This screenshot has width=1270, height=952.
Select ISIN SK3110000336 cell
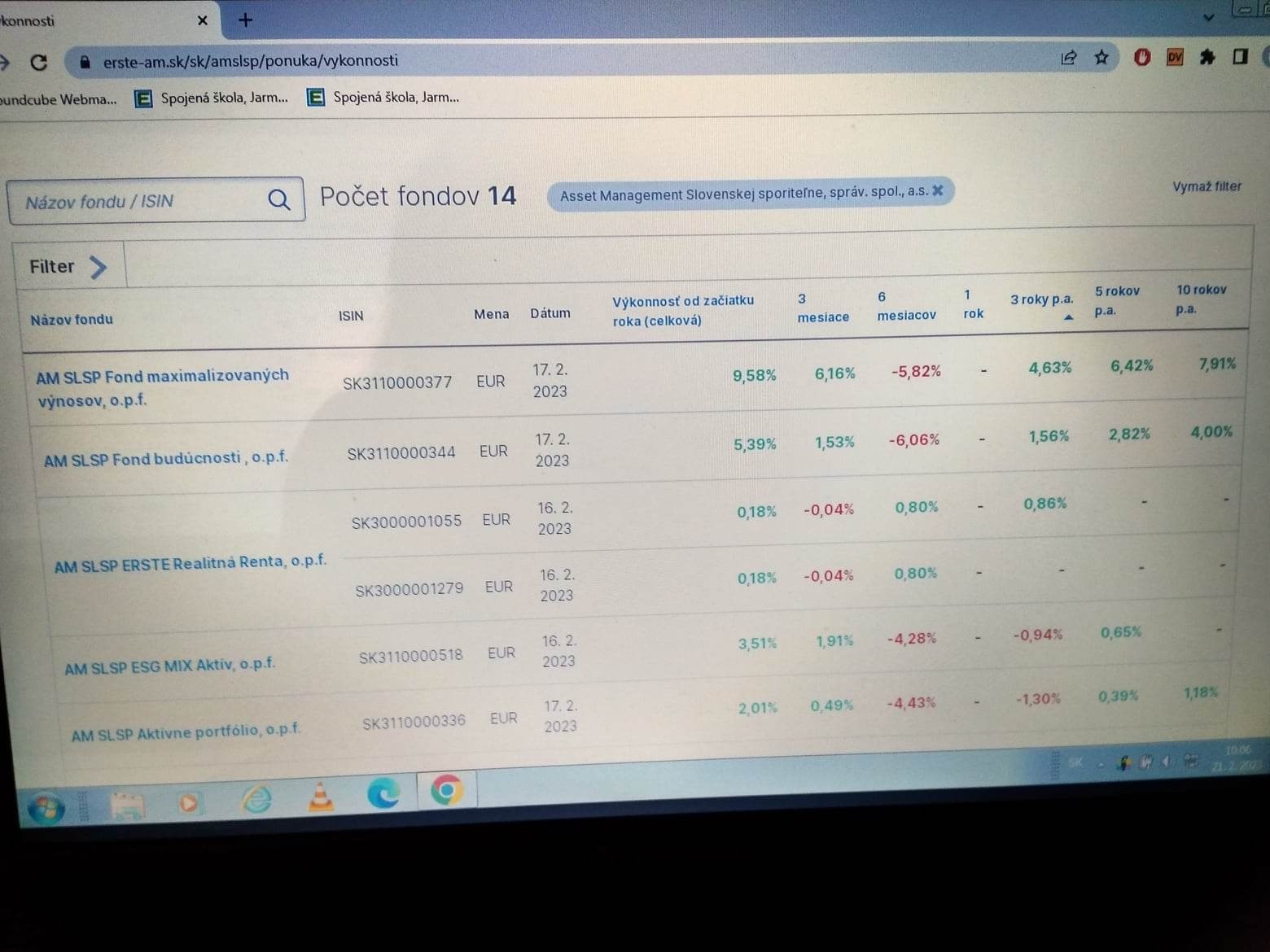[x=414, y=722]
